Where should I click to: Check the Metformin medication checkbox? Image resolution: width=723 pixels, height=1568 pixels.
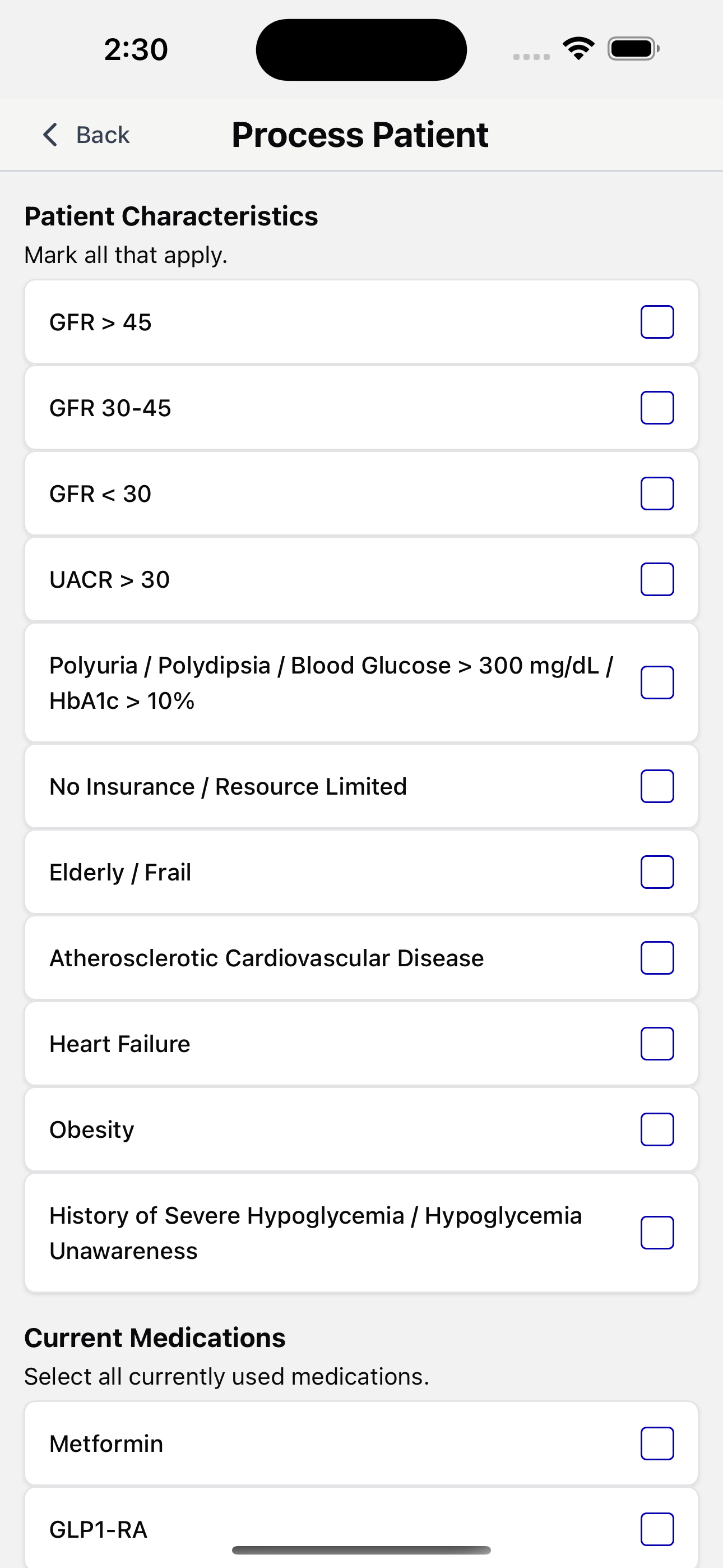(657, 1443)
